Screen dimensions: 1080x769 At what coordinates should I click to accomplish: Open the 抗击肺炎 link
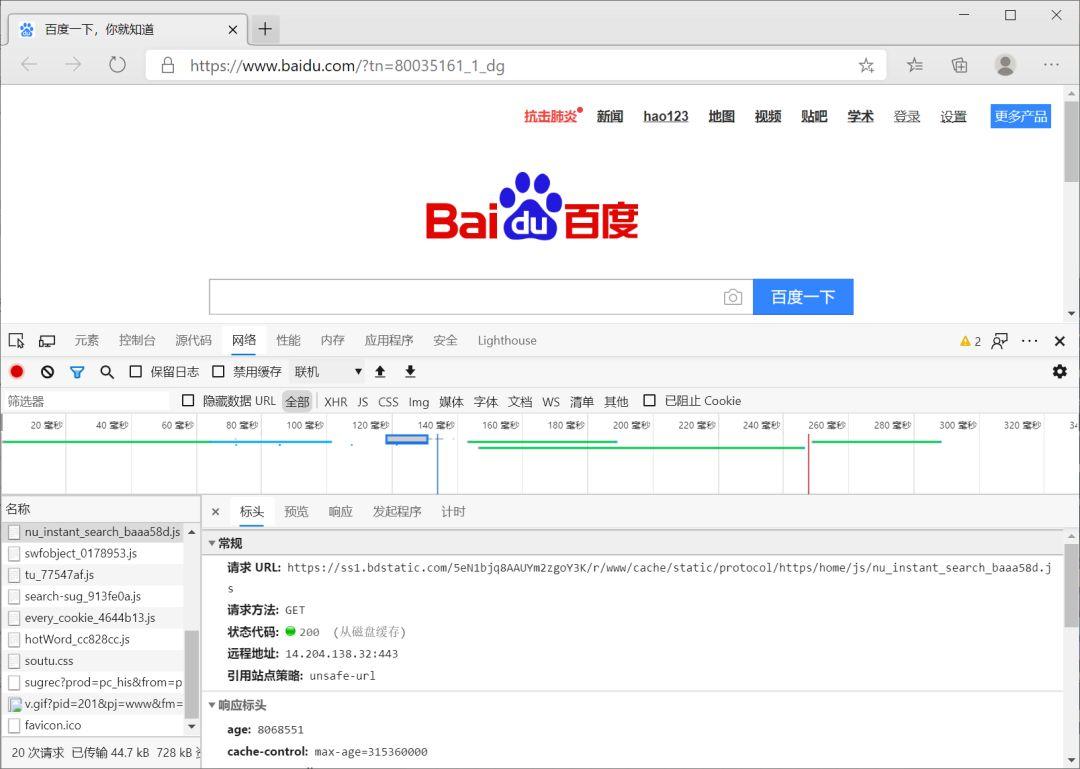click(550, 116)
